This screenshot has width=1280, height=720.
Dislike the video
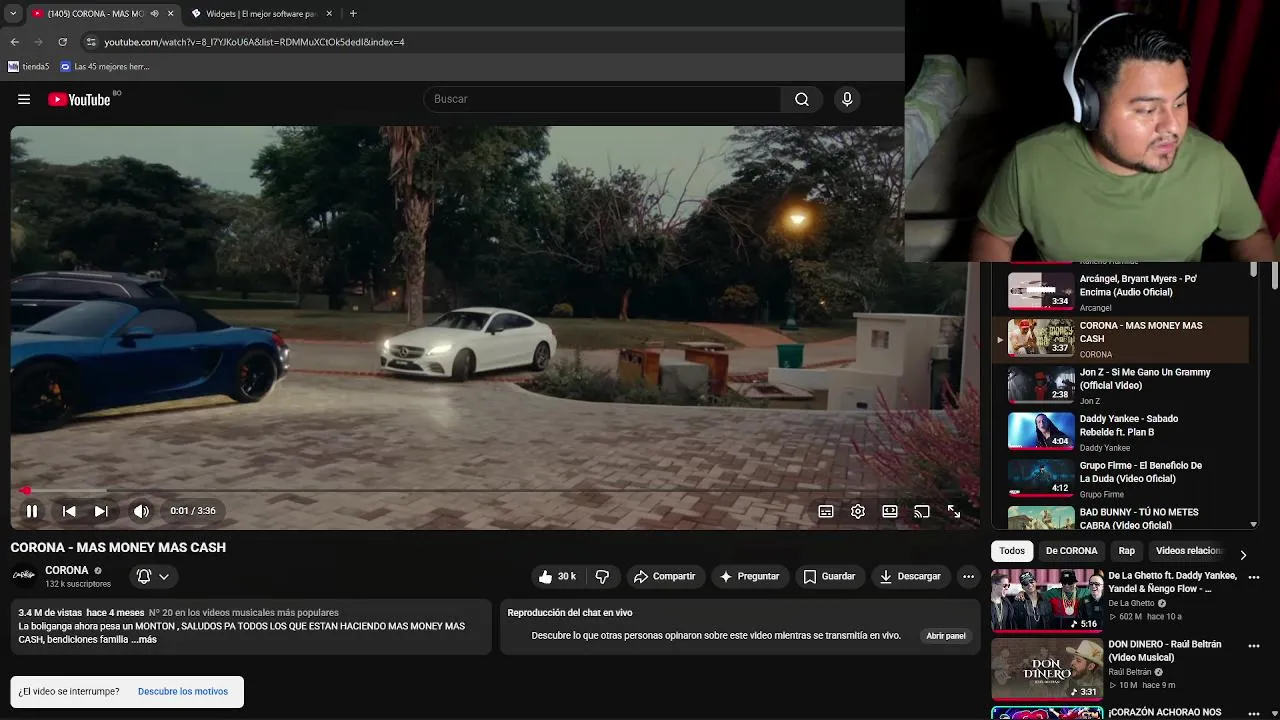point(602,576)
